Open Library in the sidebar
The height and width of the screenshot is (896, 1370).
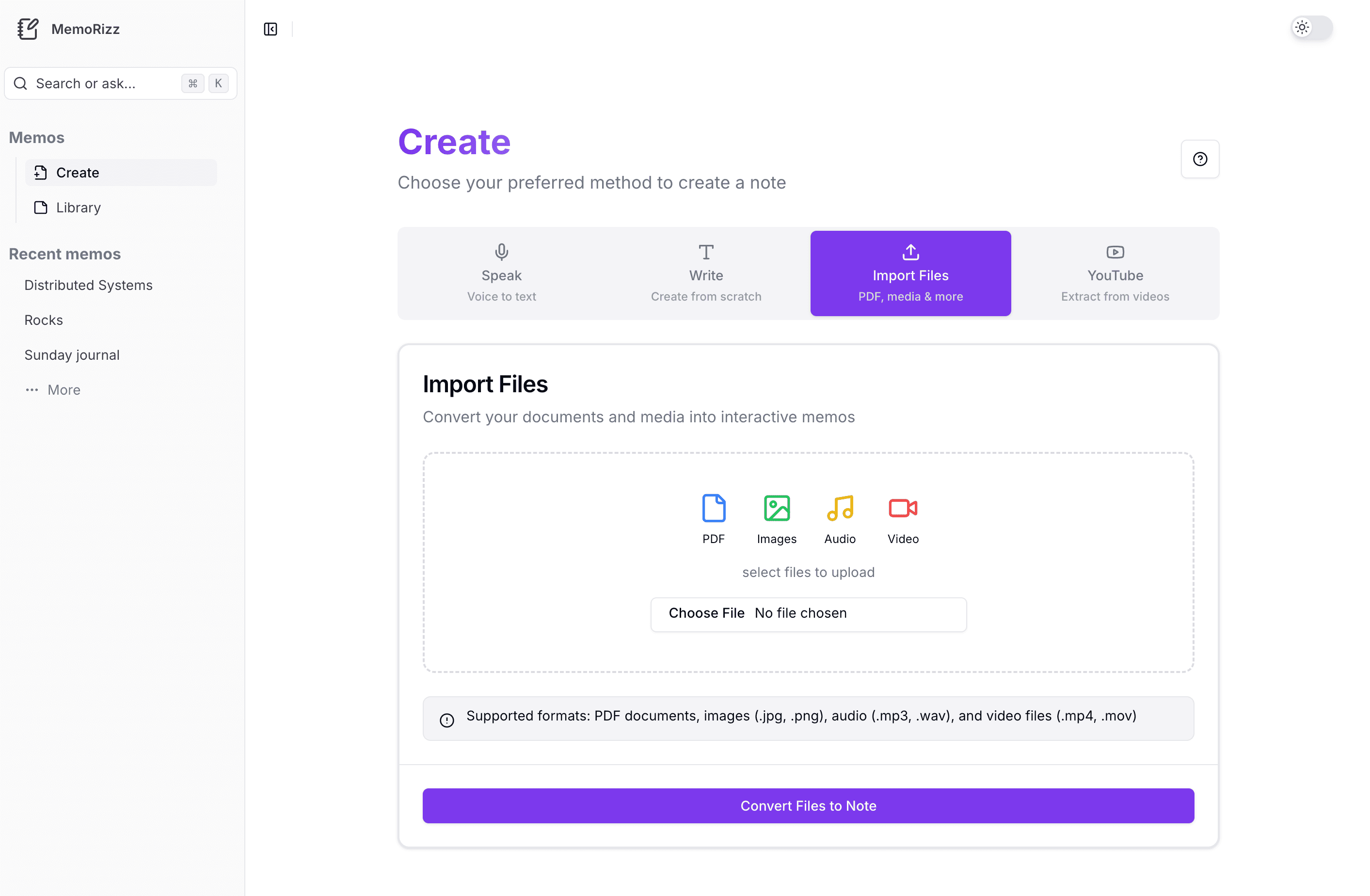(x=121, y=208)
